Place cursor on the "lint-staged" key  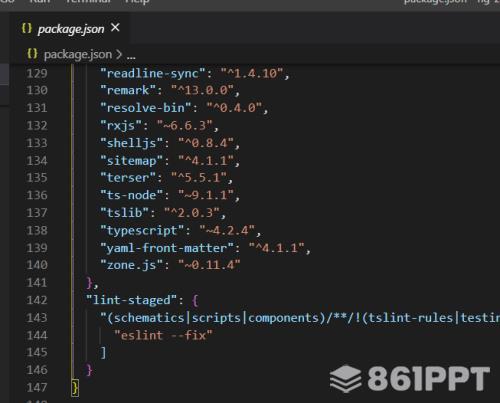131,300
